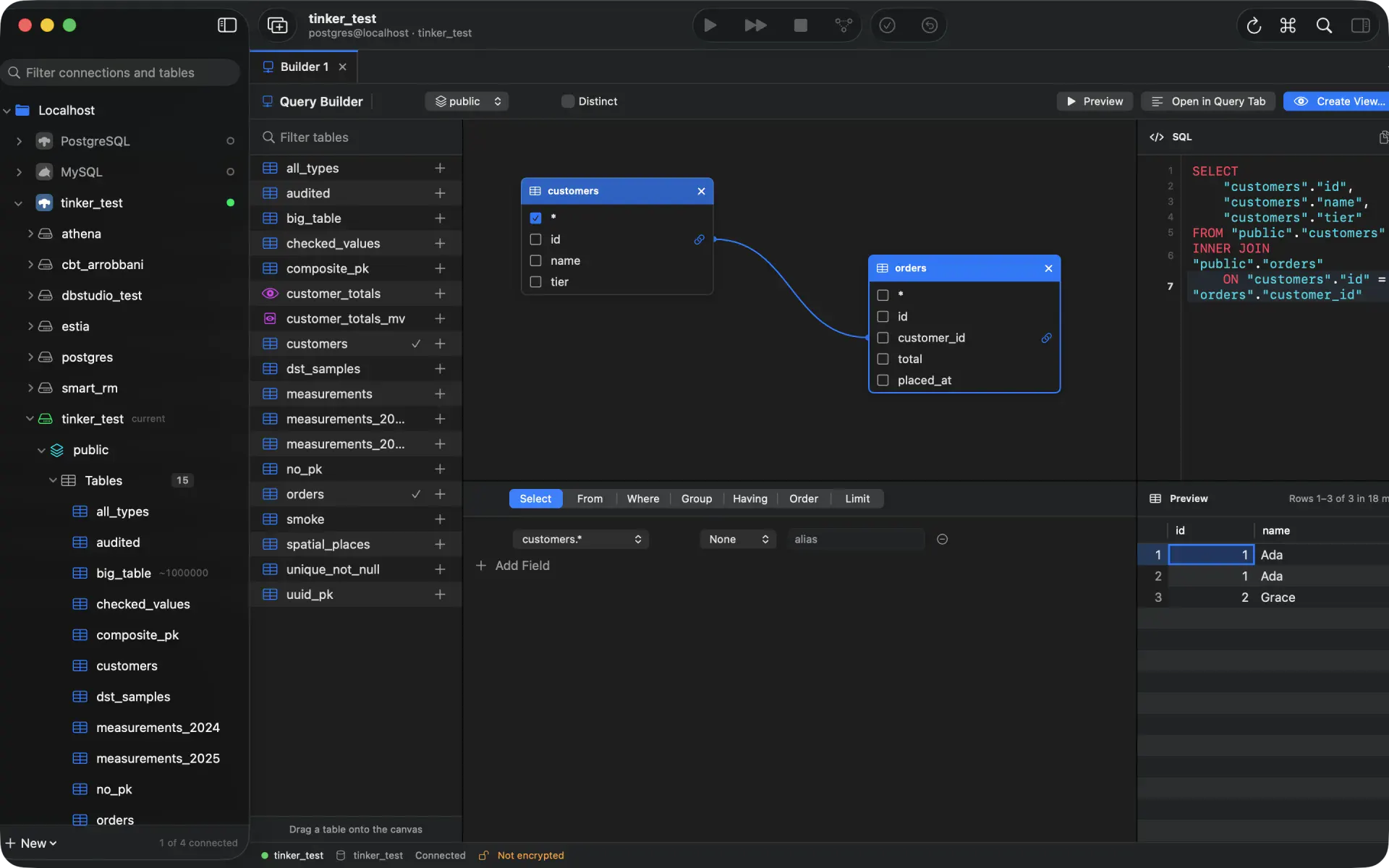Add all_types table with plus icon
The image size is (1389, 868).
point(439,168)
